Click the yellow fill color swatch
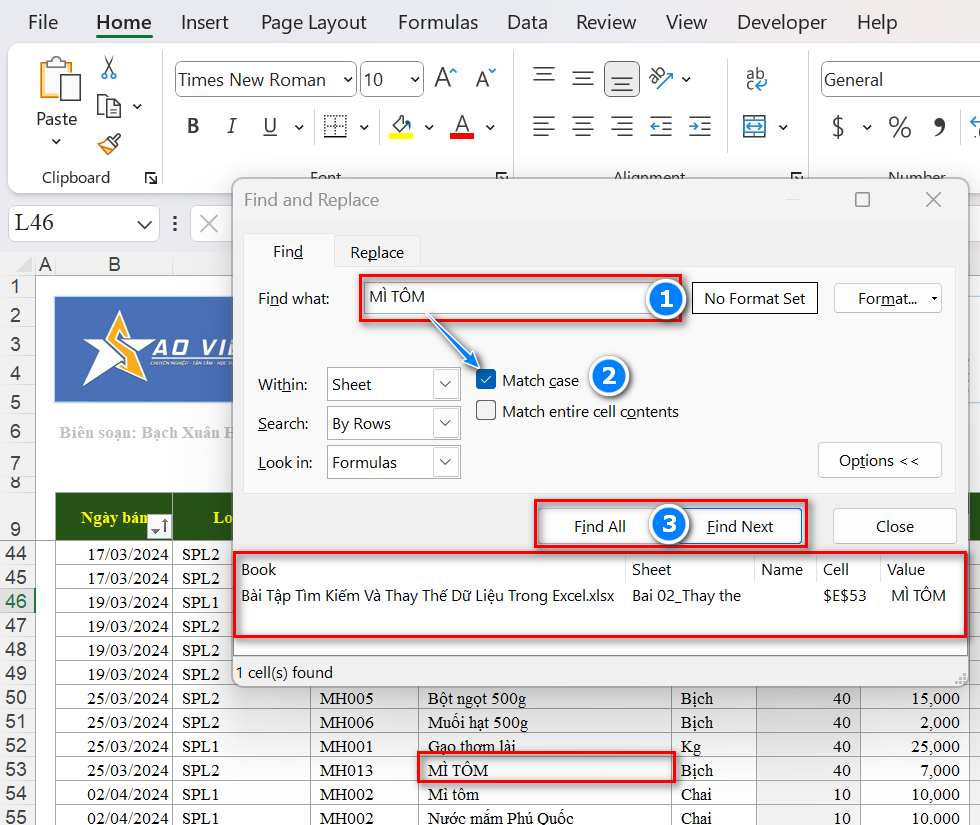980x825 pixels. [402, 127]
